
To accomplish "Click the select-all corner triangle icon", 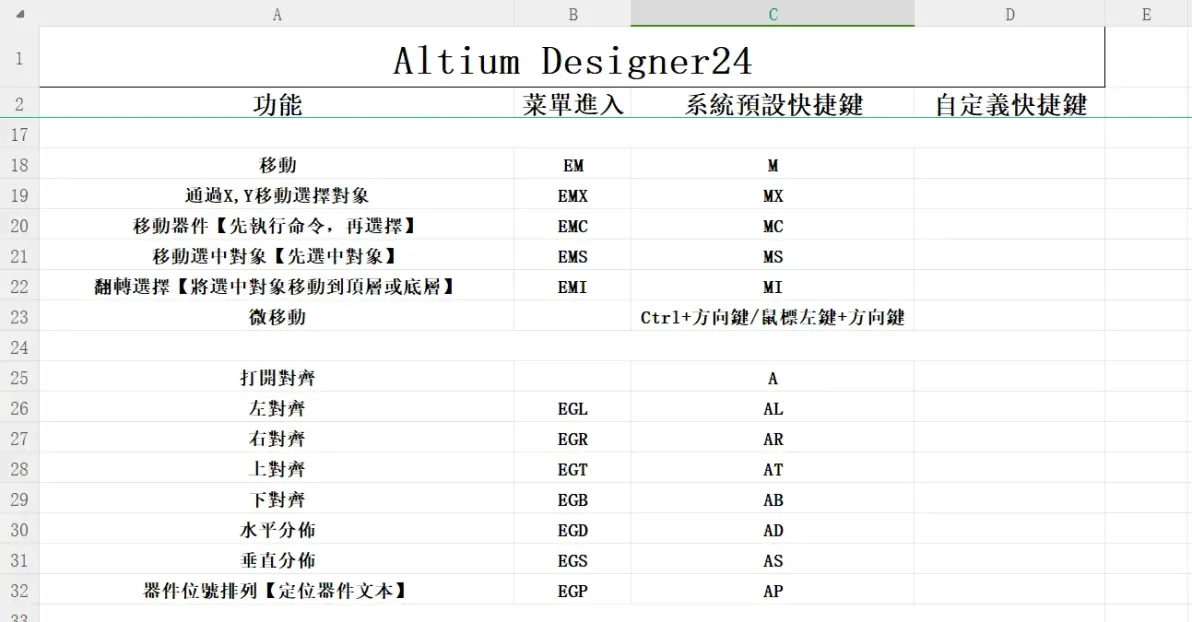I will [x=21, y=14].
